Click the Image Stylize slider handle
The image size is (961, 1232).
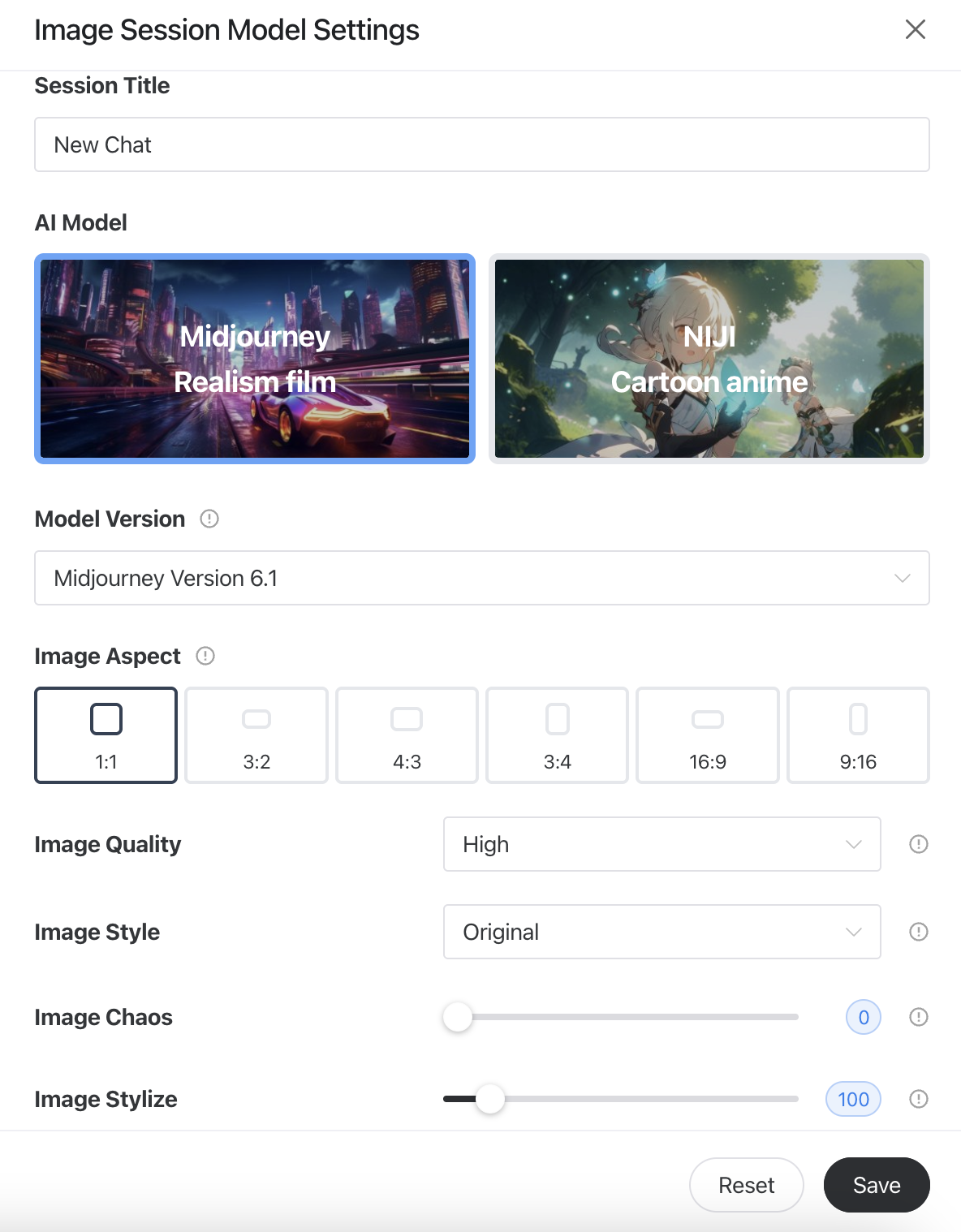pyautogui.click(x=490, y=1099)
